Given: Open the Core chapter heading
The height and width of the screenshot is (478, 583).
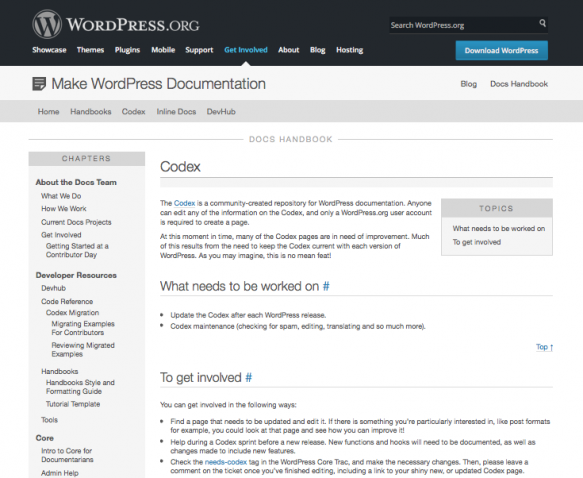Looking at the screenshot, I should click(45, 438).
